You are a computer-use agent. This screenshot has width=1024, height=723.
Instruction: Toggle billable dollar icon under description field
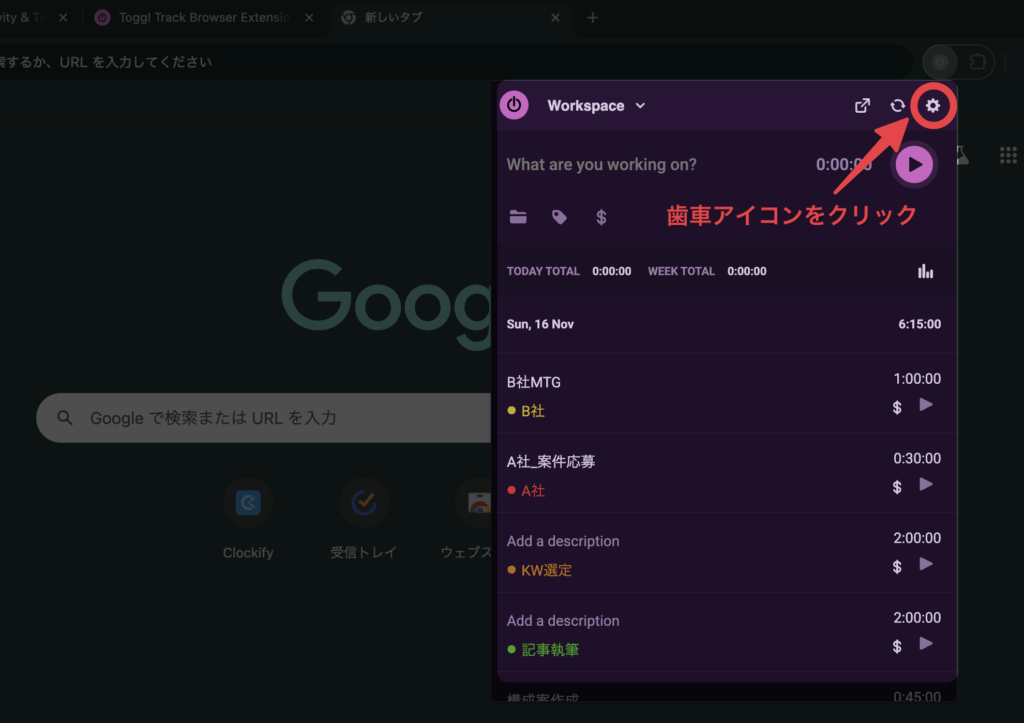click(x=601, y=217)
